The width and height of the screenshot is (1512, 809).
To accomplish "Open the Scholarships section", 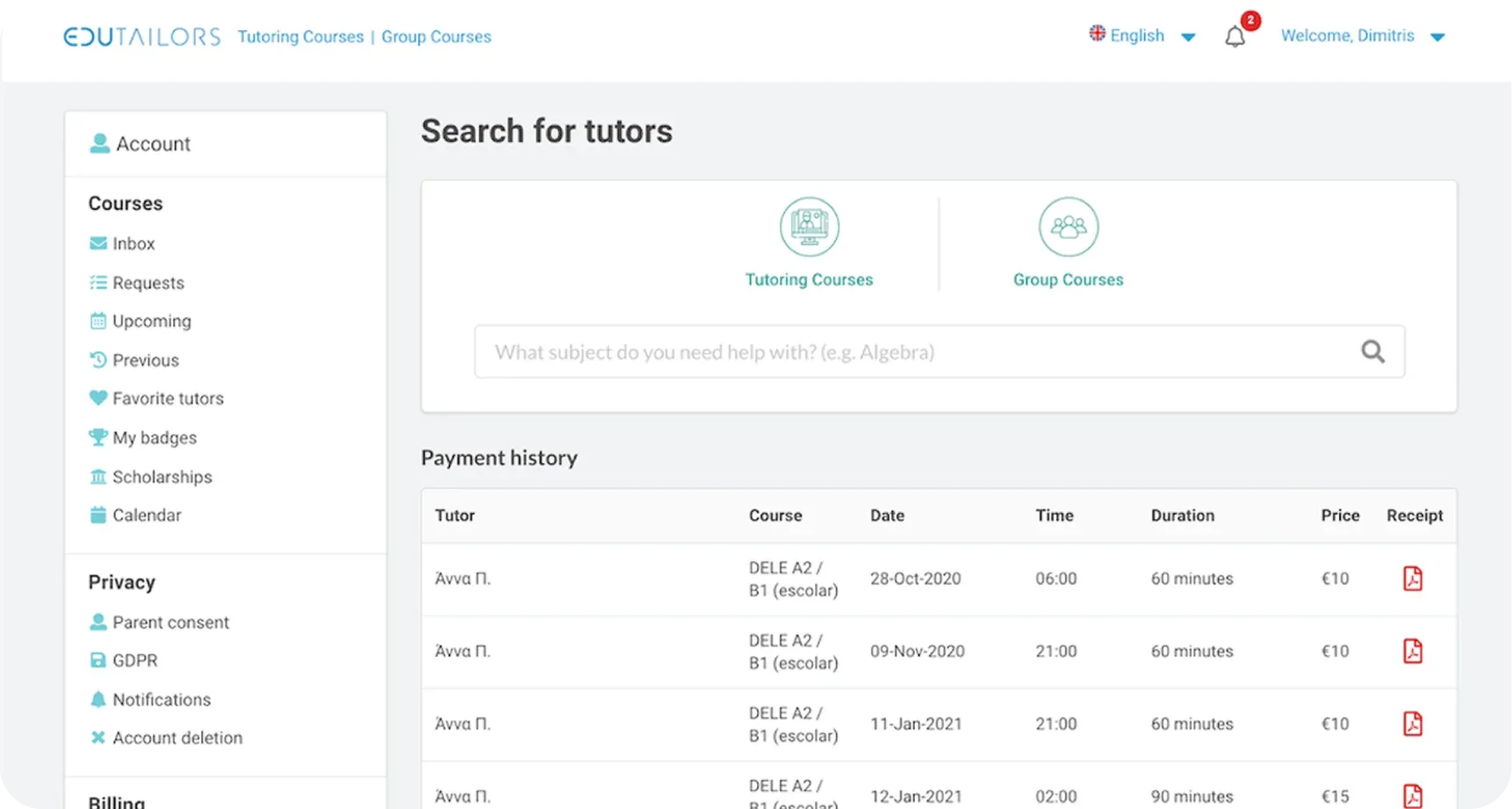I will (x=162, y=477).
